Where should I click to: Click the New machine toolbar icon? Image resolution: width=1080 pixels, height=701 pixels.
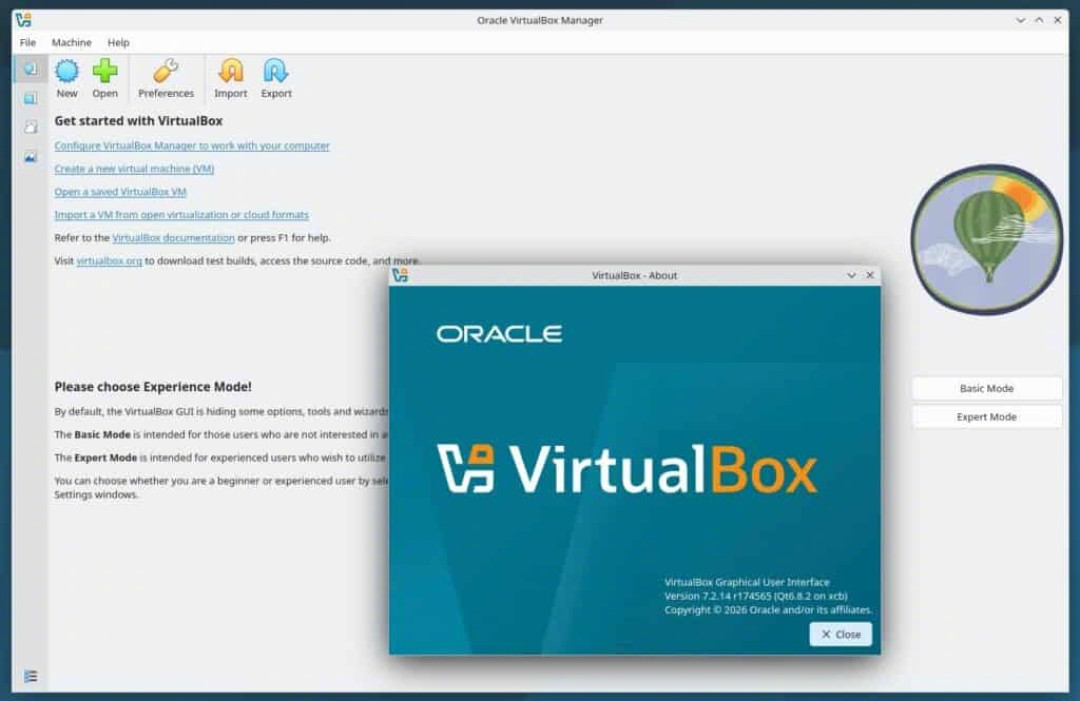[67, 71]
